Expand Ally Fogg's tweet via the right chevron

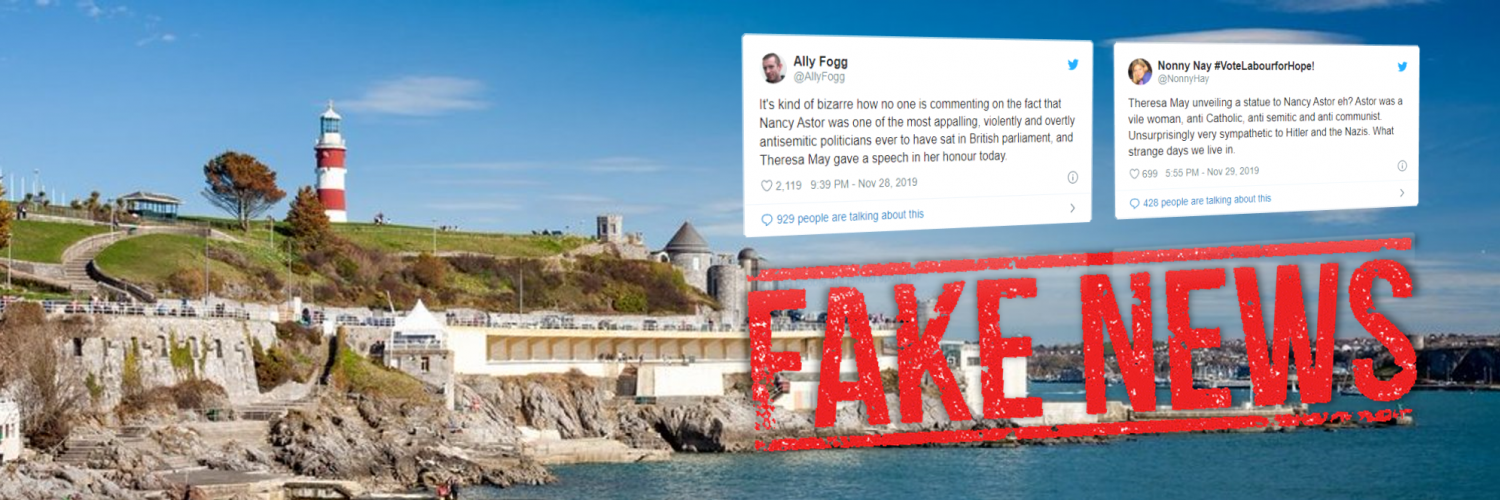(x=1073, y=208)
